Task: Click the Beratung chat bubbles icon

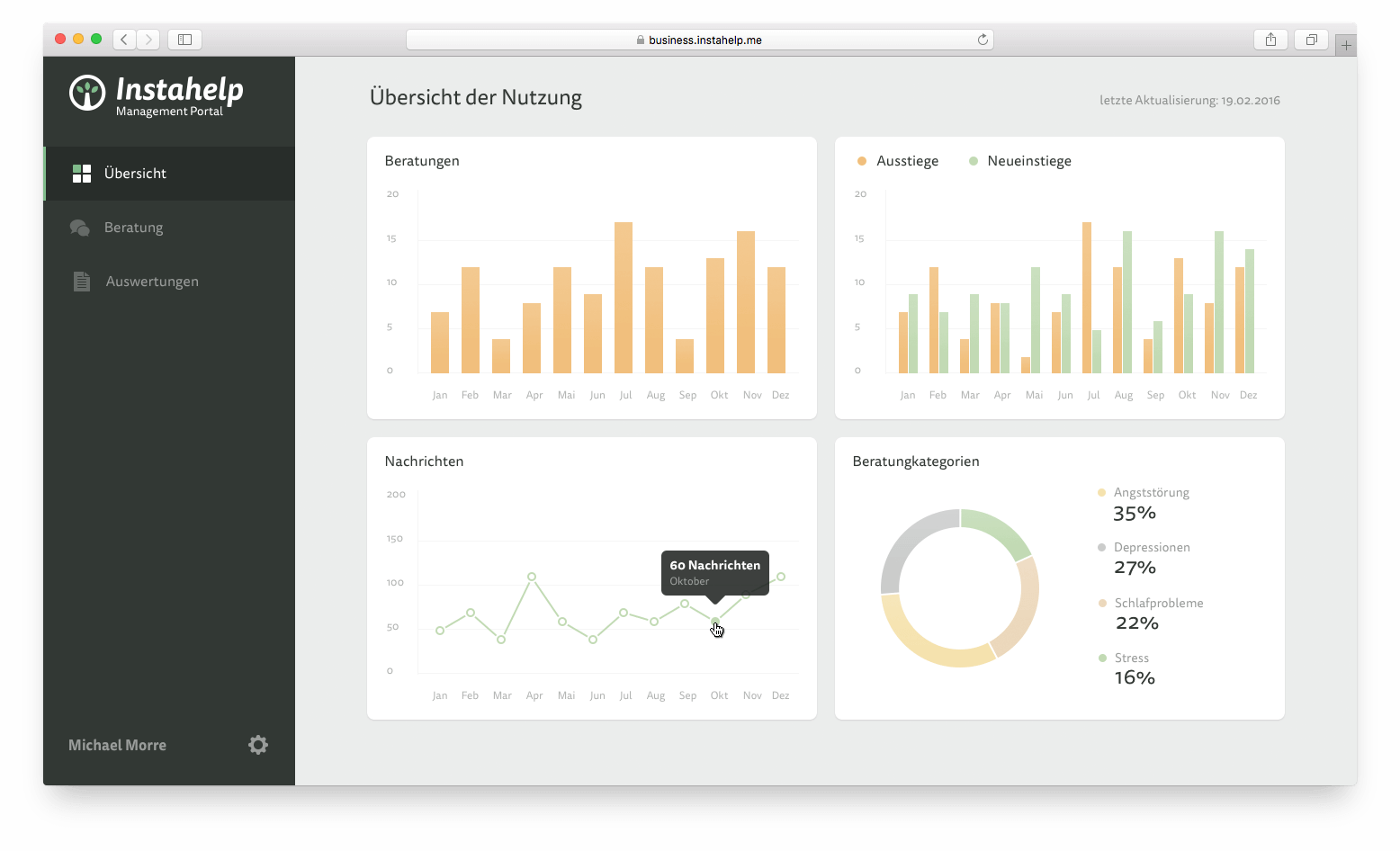Action: (x=80, y=228)
